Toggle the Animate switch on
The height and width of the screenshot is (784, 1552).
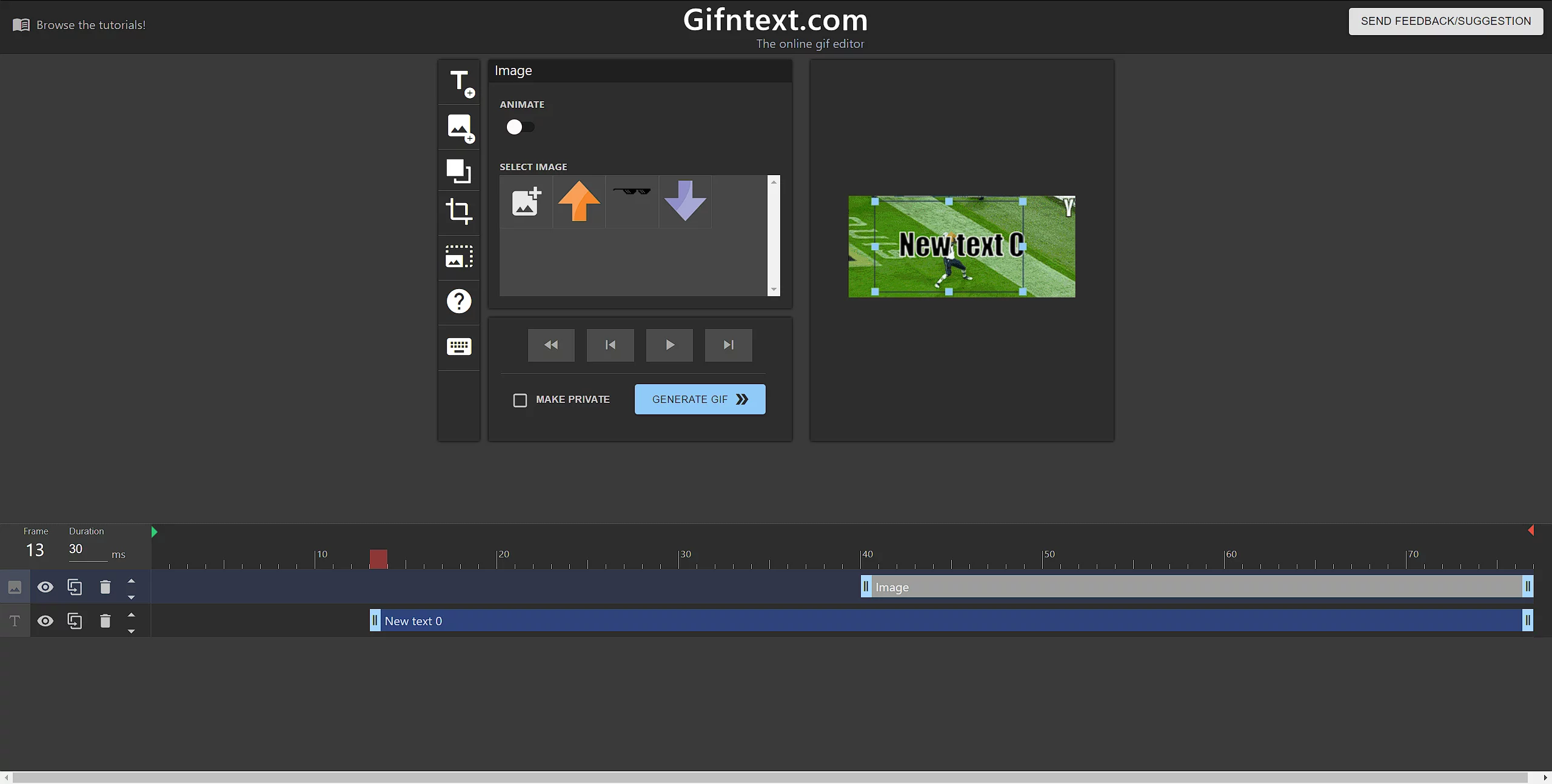[x=520, y=127]
